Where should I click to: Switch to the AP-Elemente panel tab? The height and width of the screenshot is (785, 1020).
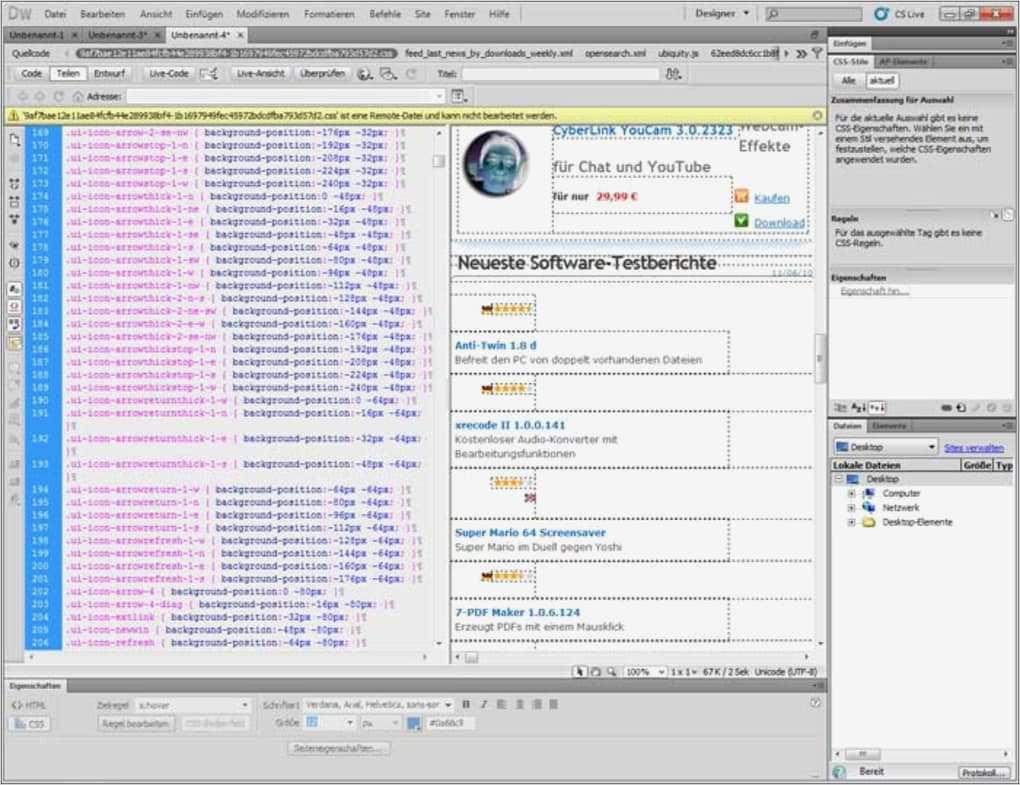click(x=903, y=61)
